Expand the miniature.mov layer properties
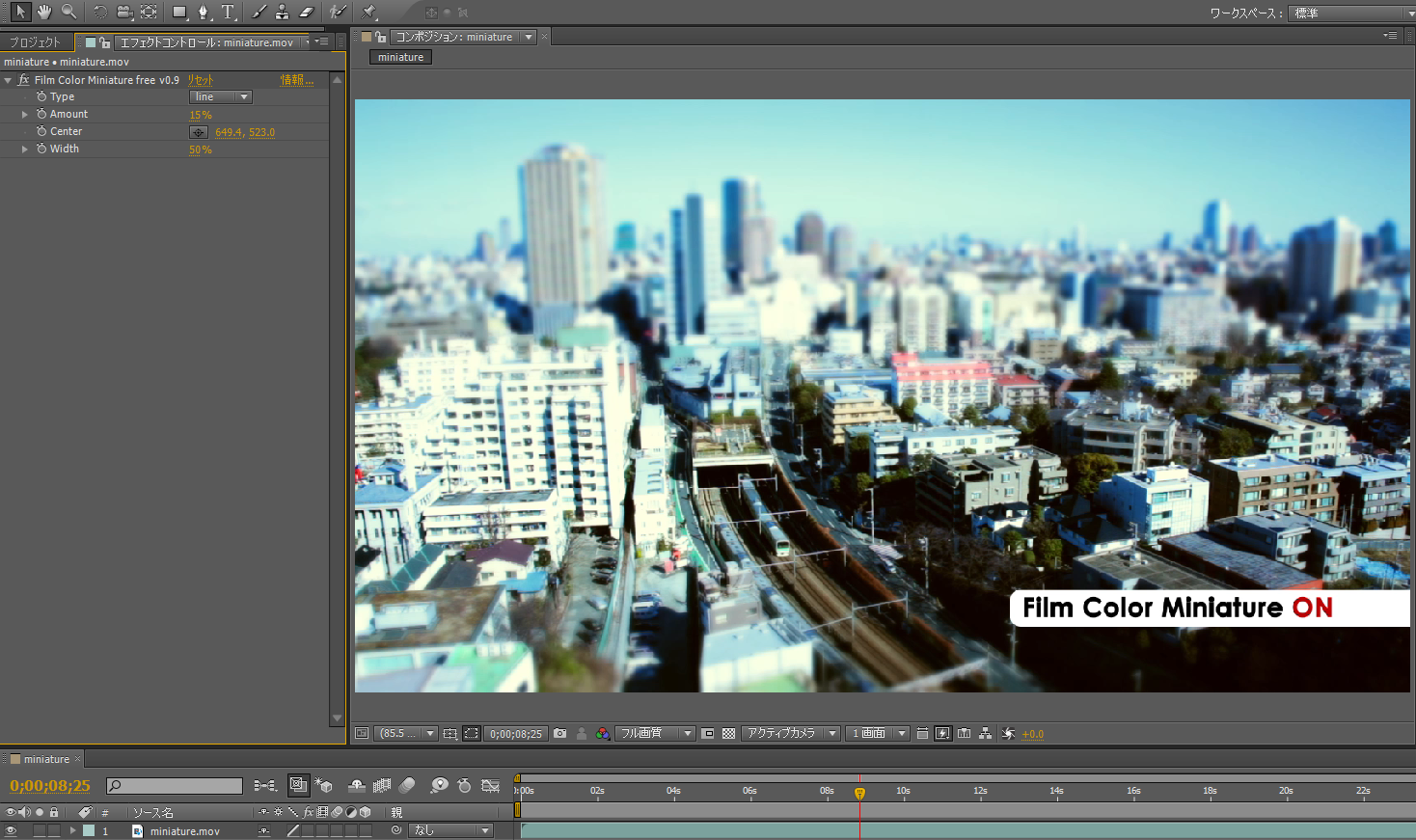Image resolution: width=1416 pixels, height=840 pixels. click(72, 830)
